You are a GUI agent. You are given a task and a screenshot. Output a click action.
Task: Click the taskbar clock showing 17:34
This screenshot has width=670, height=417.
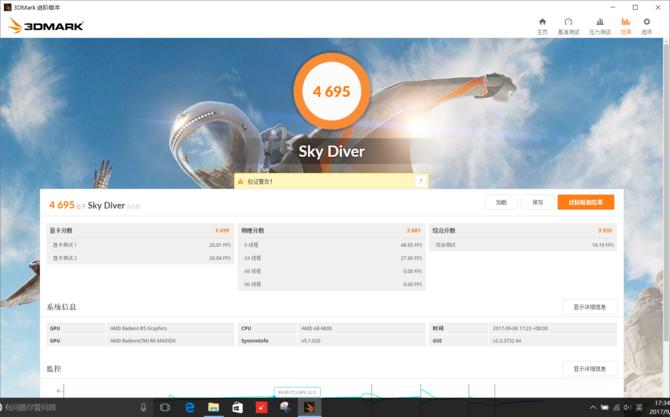pos(661,408)
